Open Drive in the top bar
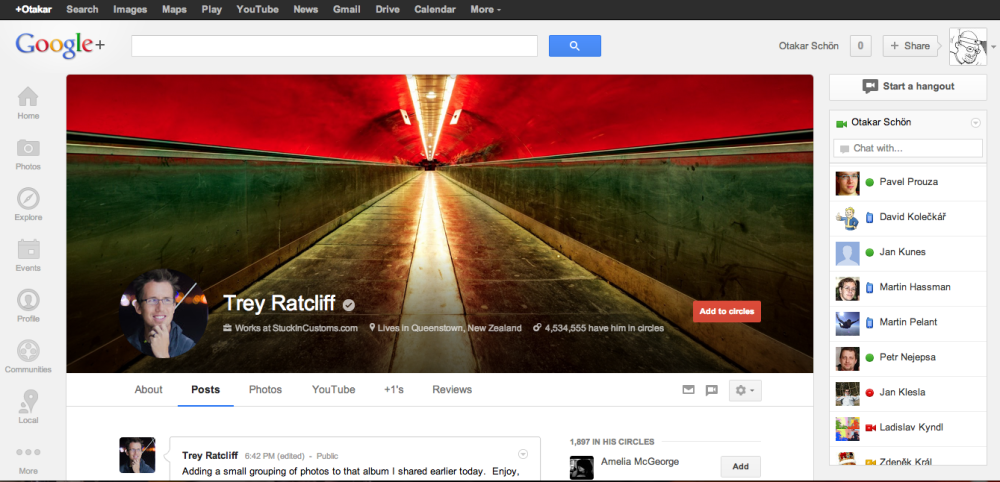This screenshot has height=482, width=1000. click(388, 10)
